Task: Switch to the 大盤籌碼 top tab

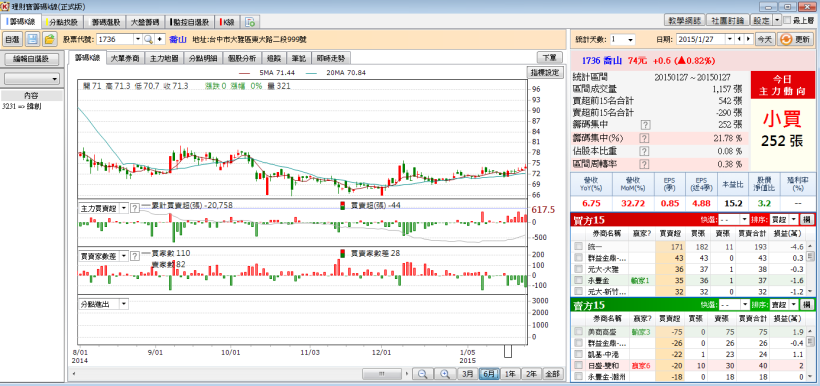Action: [x=145, y=22]
